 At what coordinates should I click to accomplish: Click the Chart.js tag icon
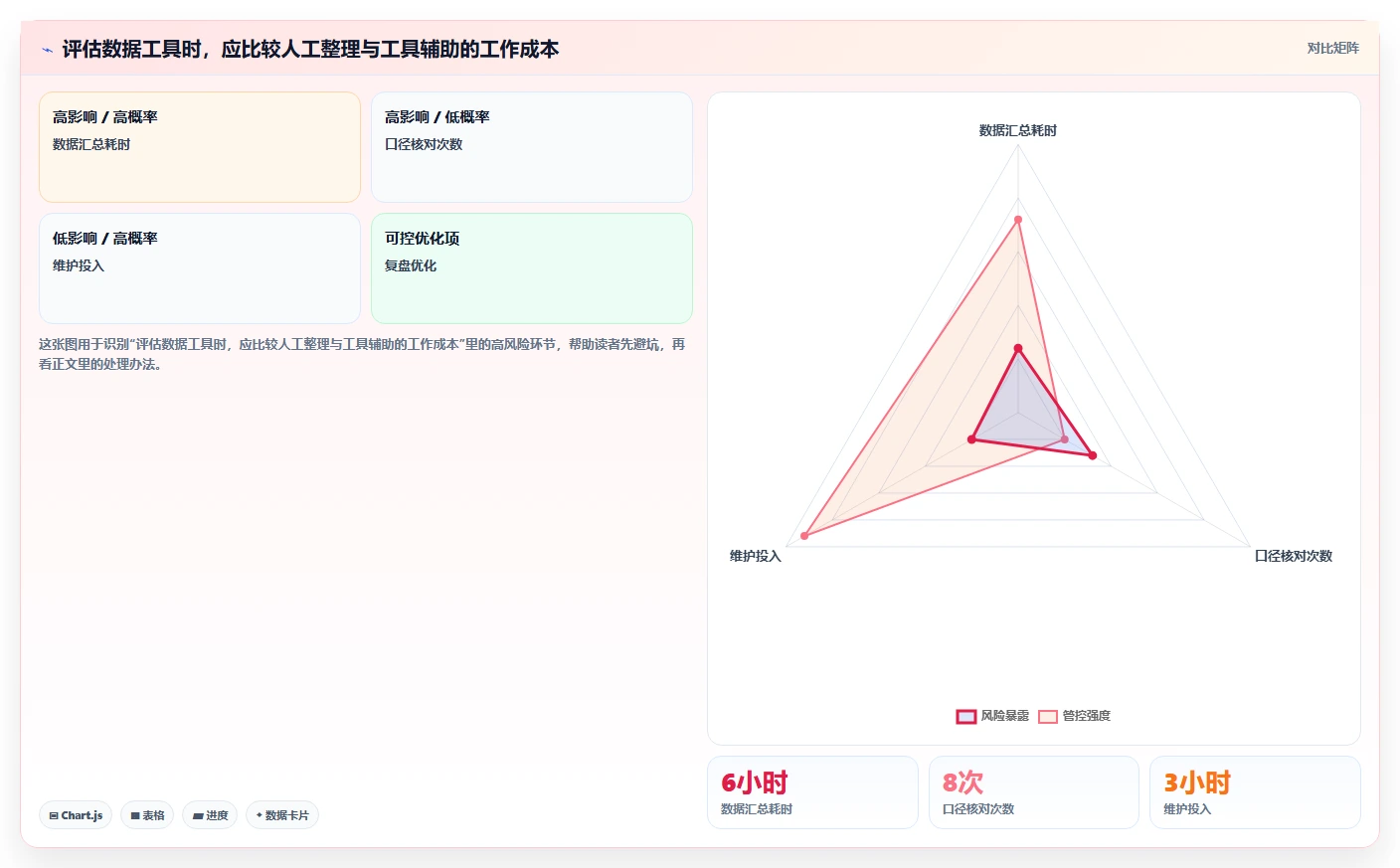pyautogui.click(x=54, y=815)
